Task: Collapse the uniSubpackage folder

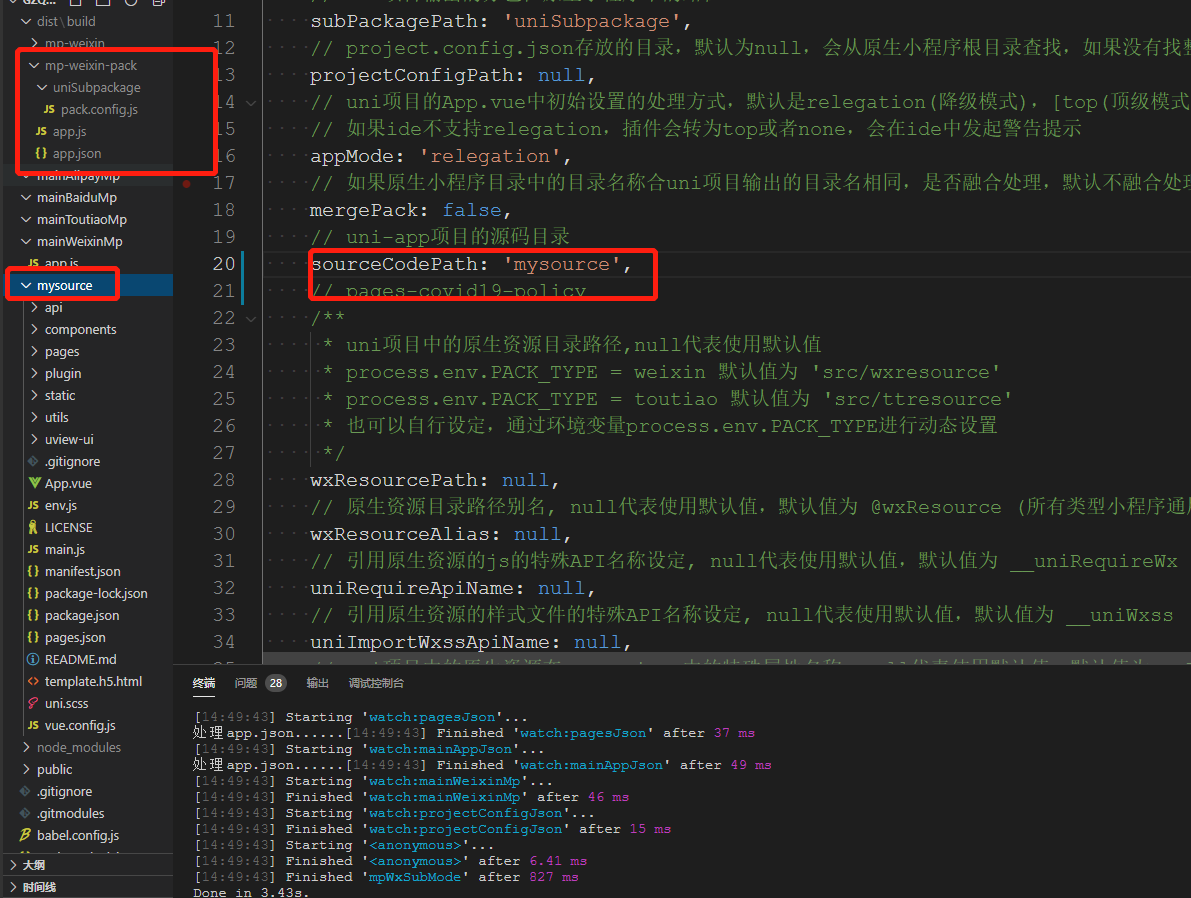Action: click(x=42, y=87)
